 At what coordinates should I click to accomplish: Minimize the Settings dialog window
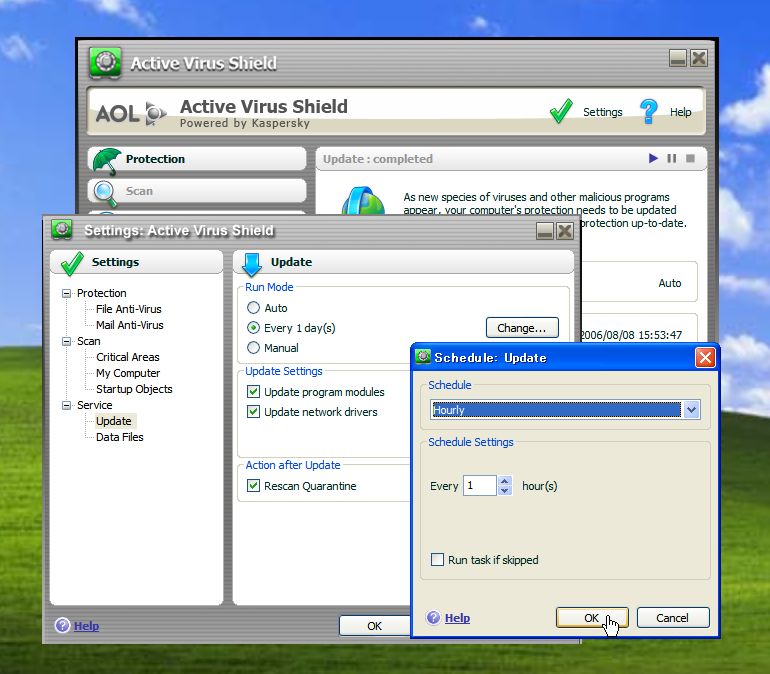pyautogui.click(x=545, y=231)
